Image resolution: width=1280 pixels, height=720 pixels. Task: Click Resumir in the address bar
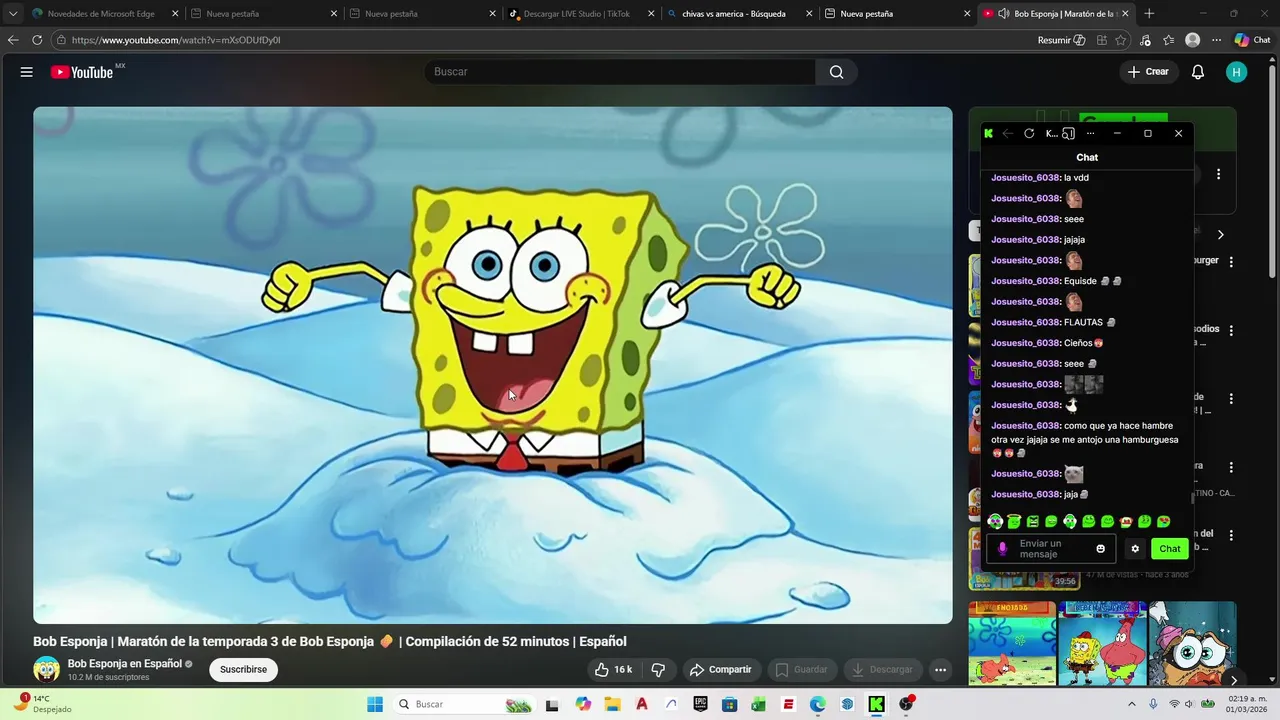coord(1061,40)
